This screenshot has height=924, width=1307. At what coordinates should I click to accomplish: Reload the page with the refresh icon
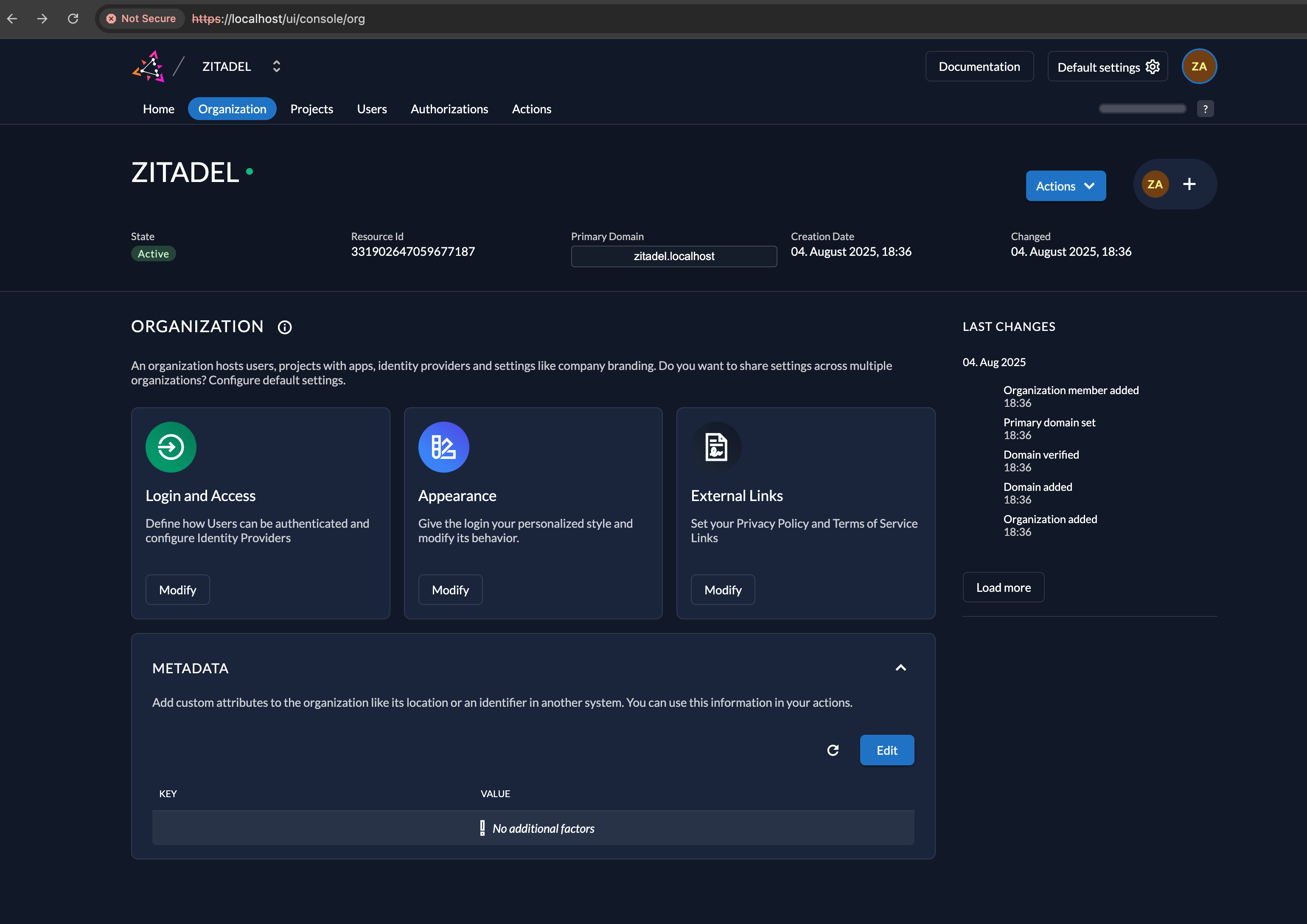[73, 19]
